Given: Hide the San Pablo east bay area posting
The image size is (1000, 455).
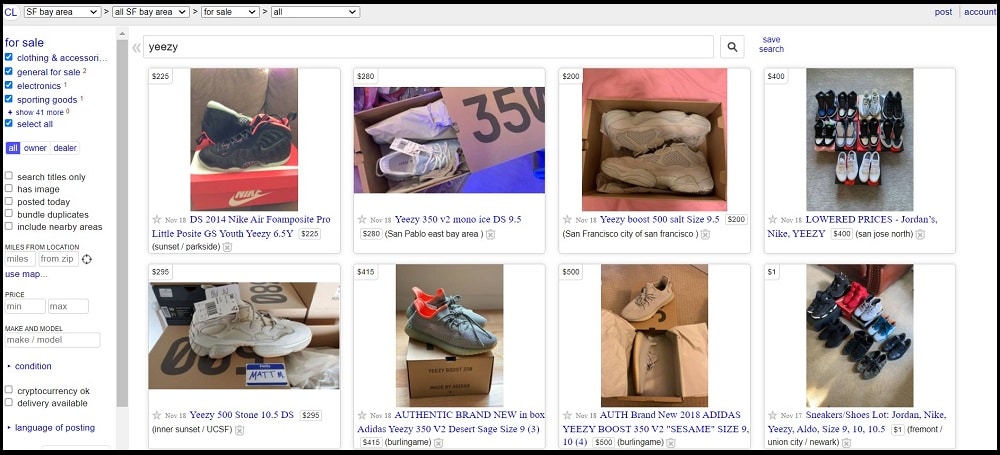Looking at the screenshot, I should click(490, 234).
